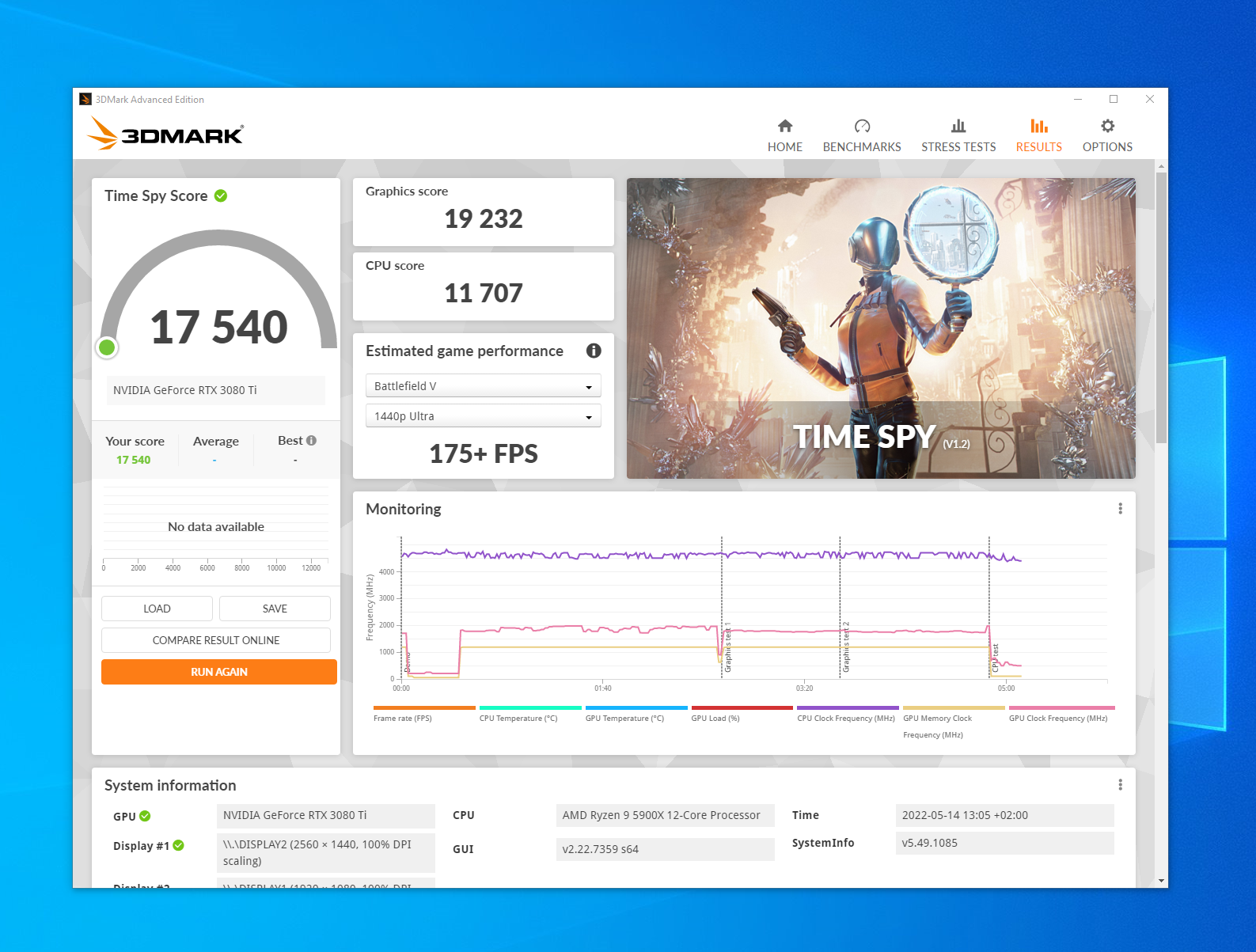Click the GPU field in System information
This screenshot has width=1256, height=952.
point(325,815)
